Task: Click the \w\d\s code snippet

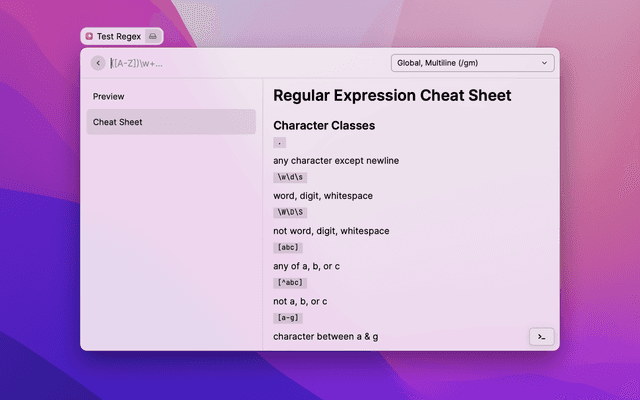Action: [x=292, y=177]
